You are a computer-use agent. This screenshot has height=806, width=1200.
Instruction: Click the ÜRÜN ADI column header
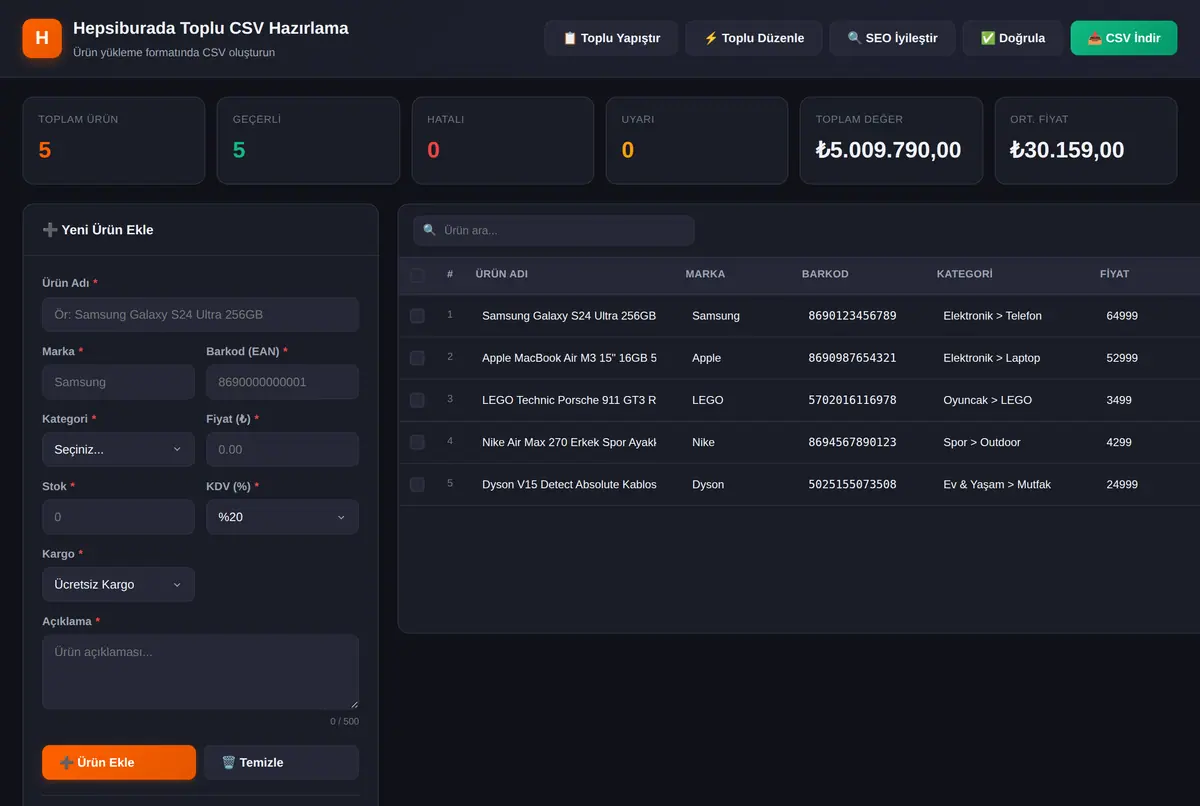(502, 274)
